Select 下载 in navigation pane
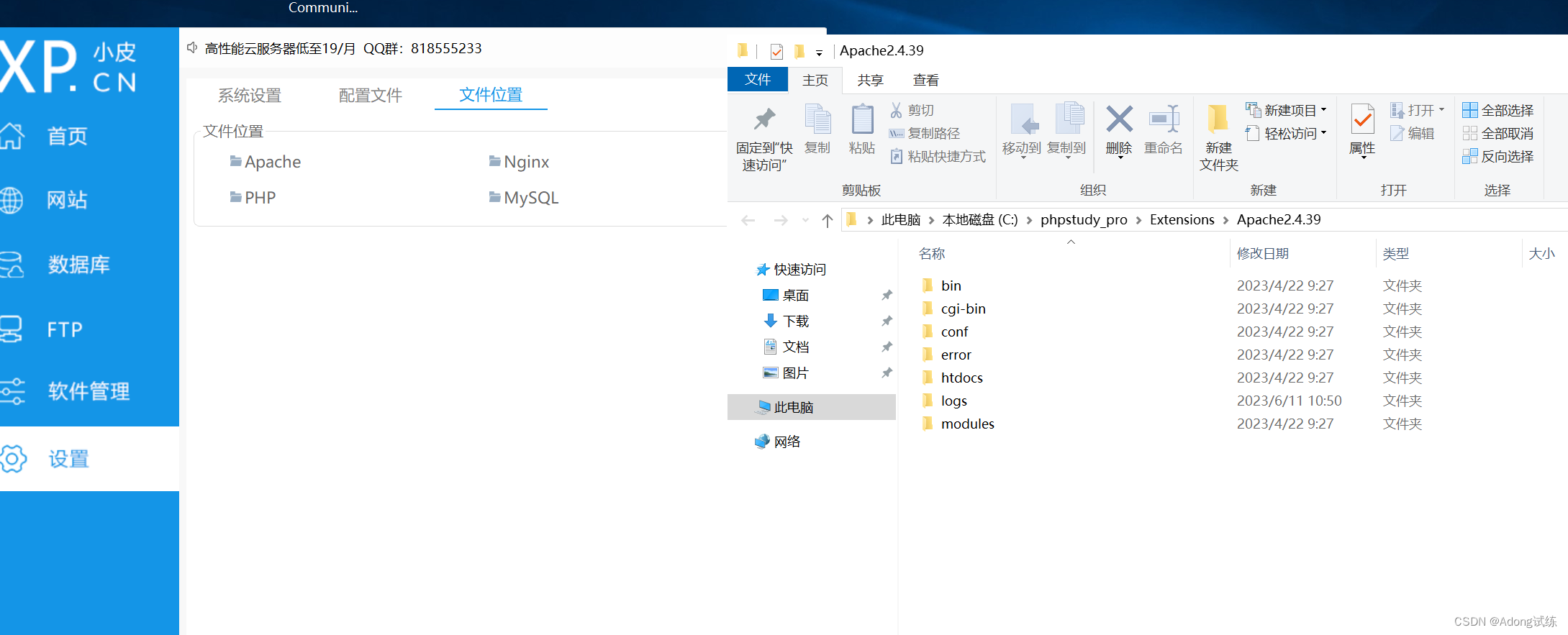 [795, 321]
